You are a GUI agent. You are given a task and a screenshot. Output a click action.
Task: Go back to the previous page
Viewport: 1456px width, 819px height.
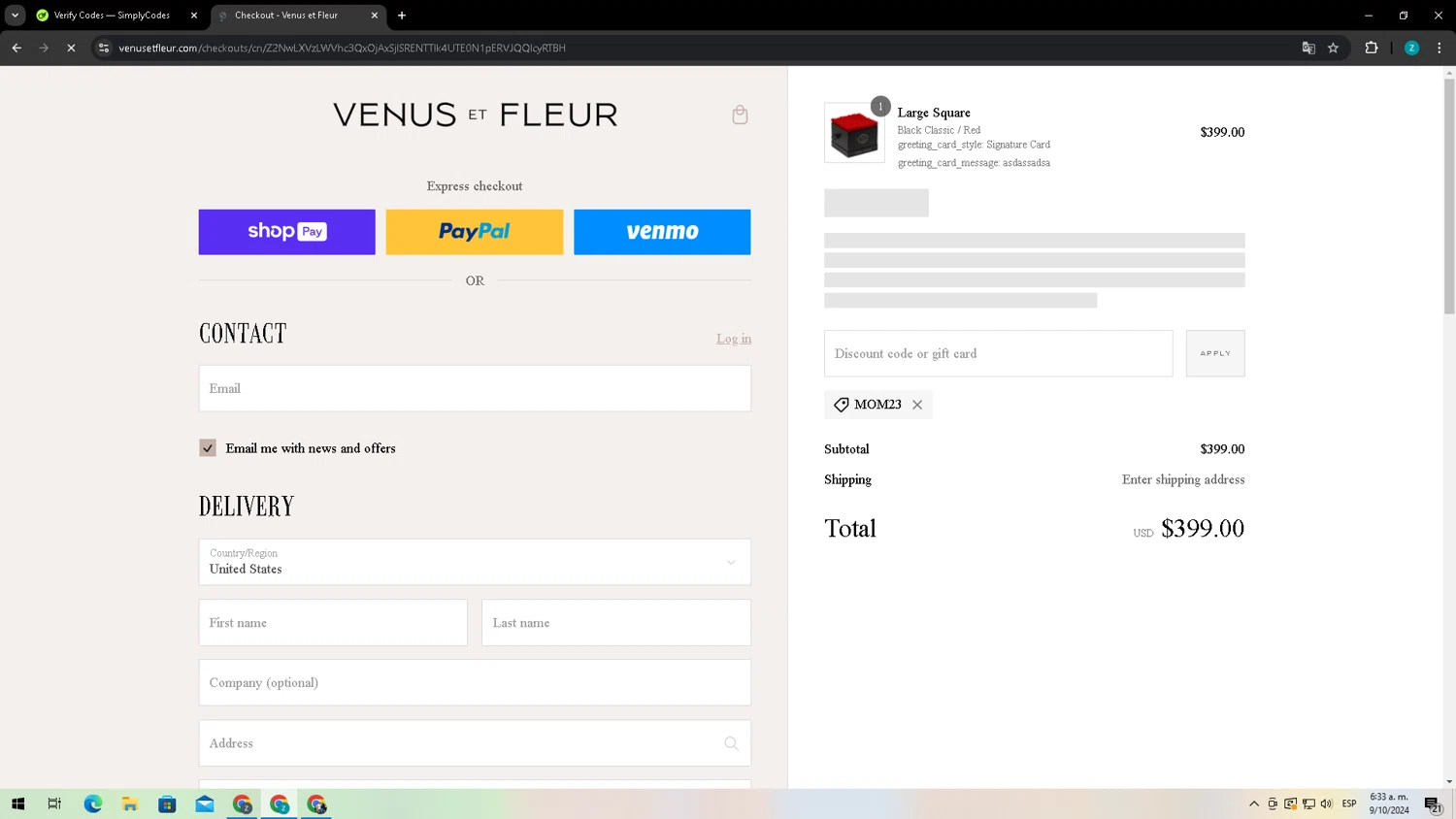pyautogui.click(x=17, y=48)
